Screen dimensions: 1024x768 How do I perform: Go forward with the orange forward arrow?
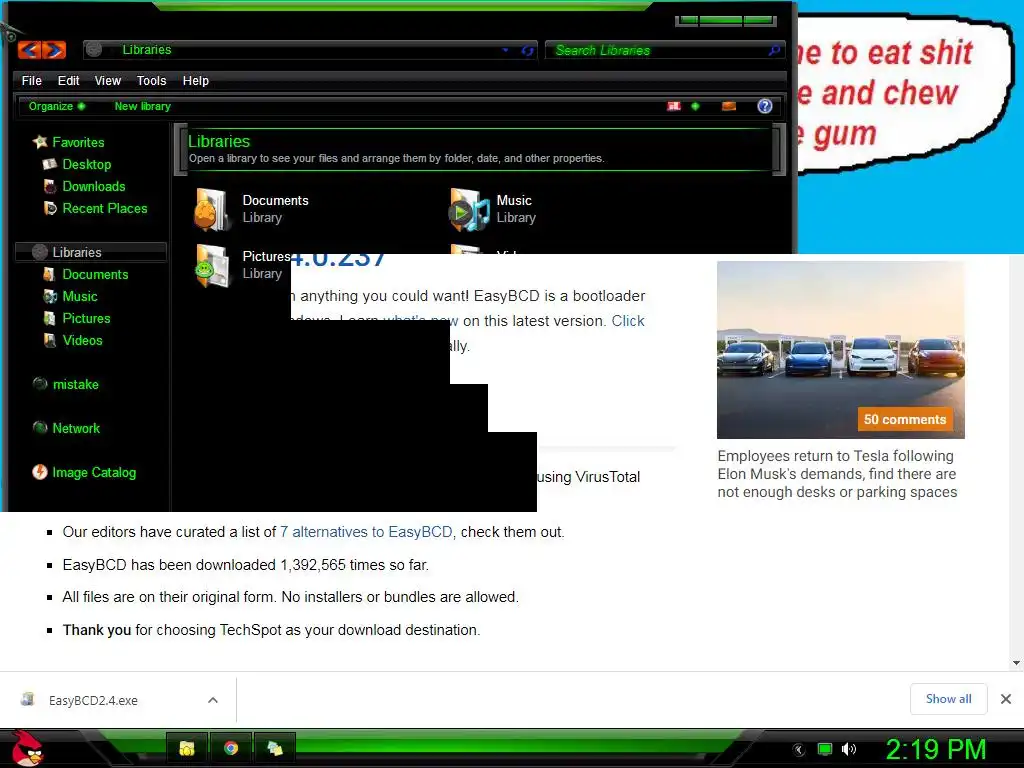coord(55,50)
